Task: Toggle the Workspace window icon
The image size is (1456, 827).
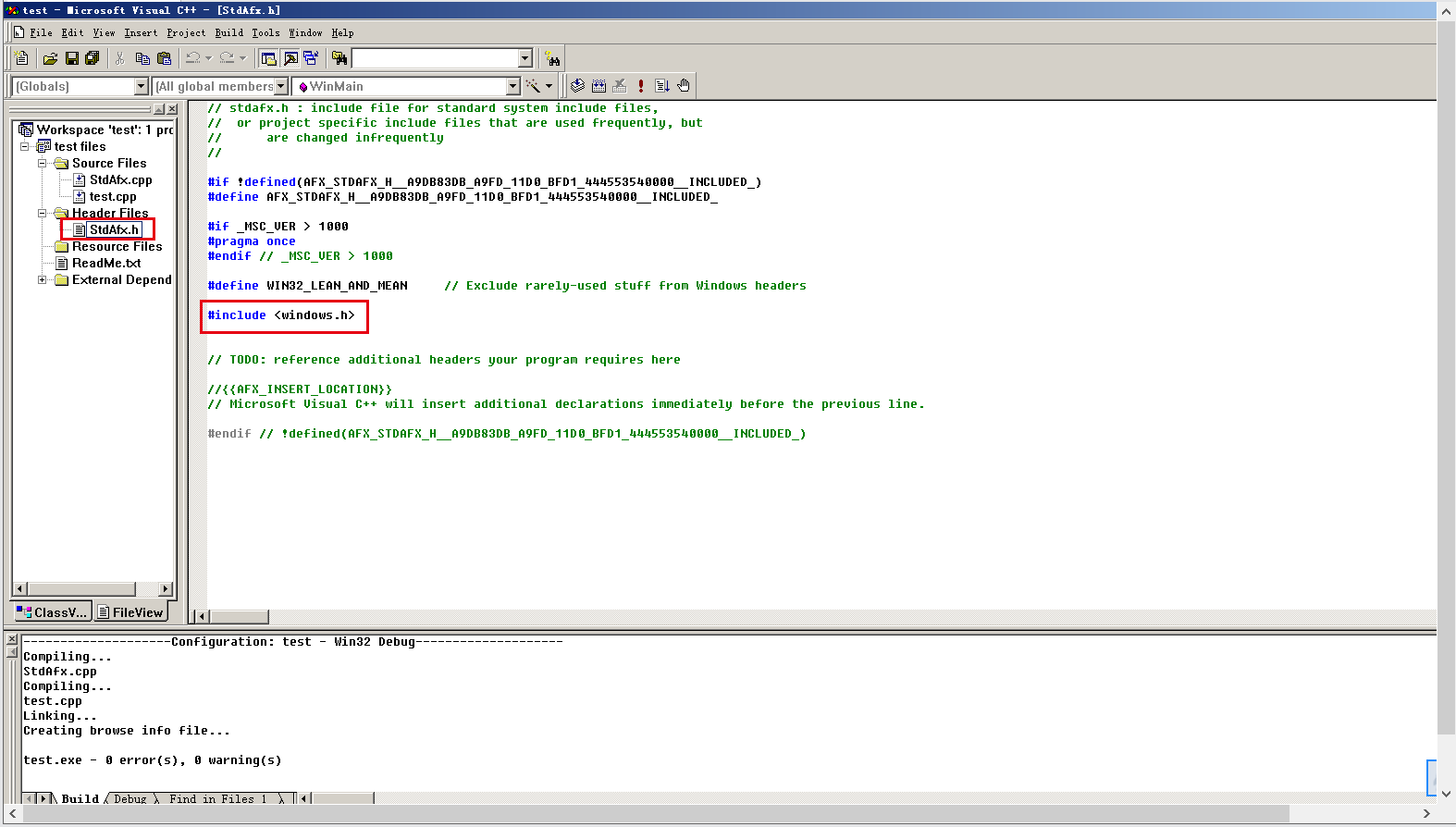Action: [268, 58]
